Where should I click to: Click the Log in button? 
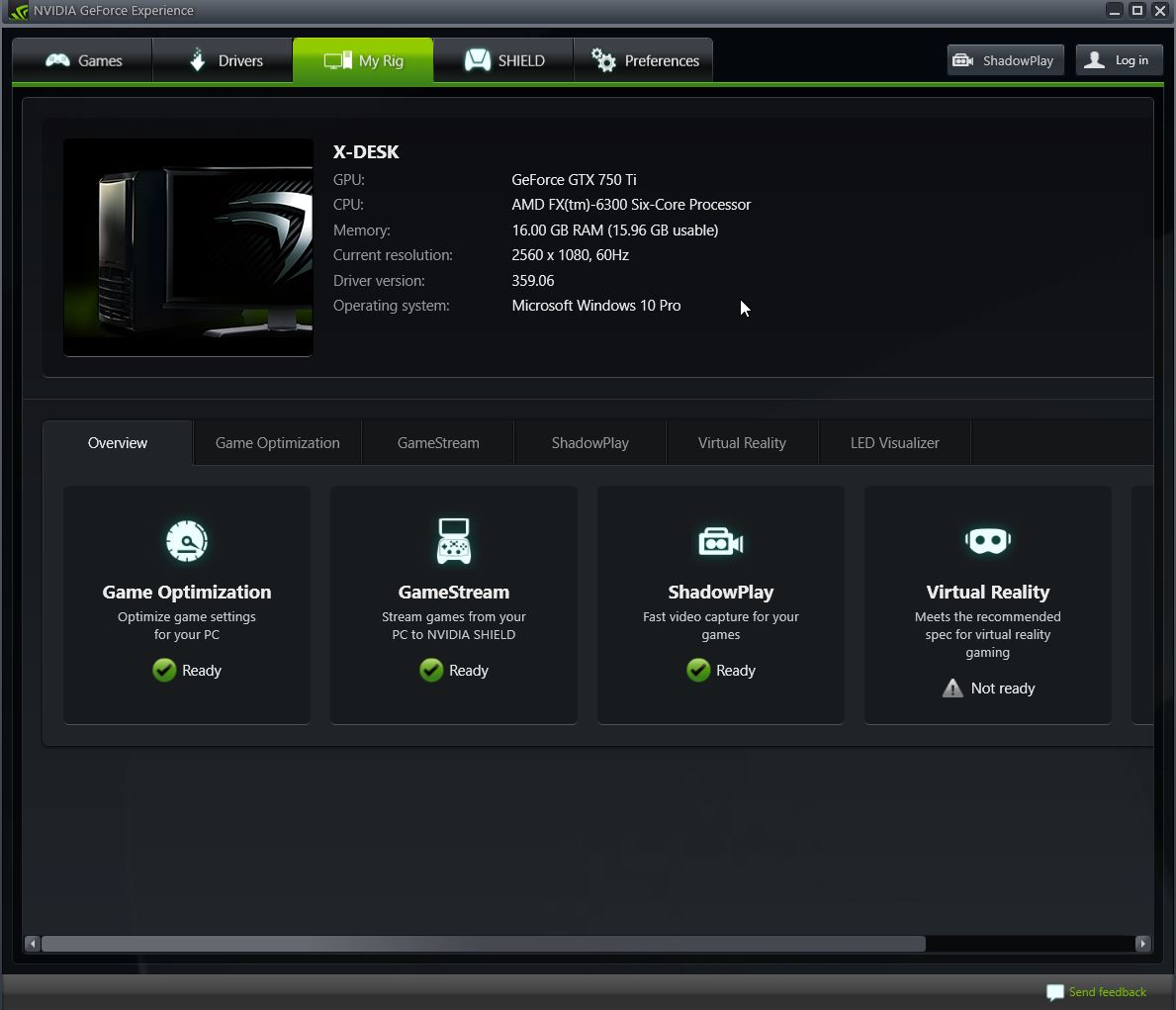pos(1119,60)
